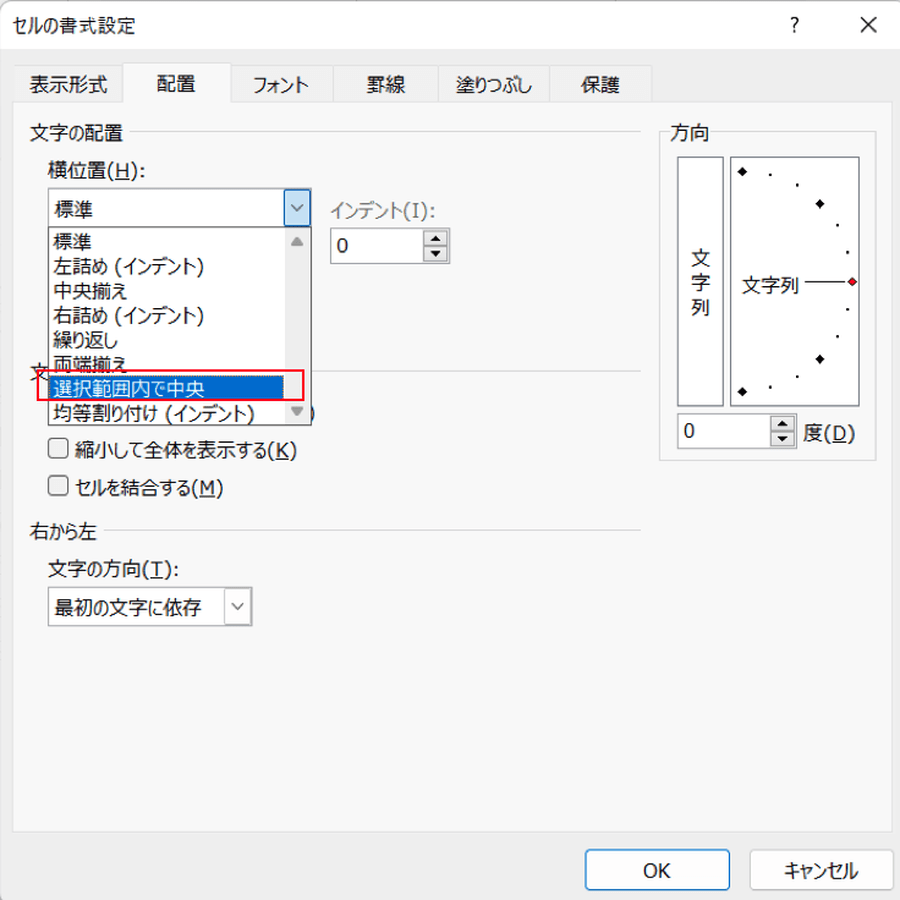This screenshot has width=900, height=900.
Task: Switch to the 表示形式 tab
Action: 68,84
